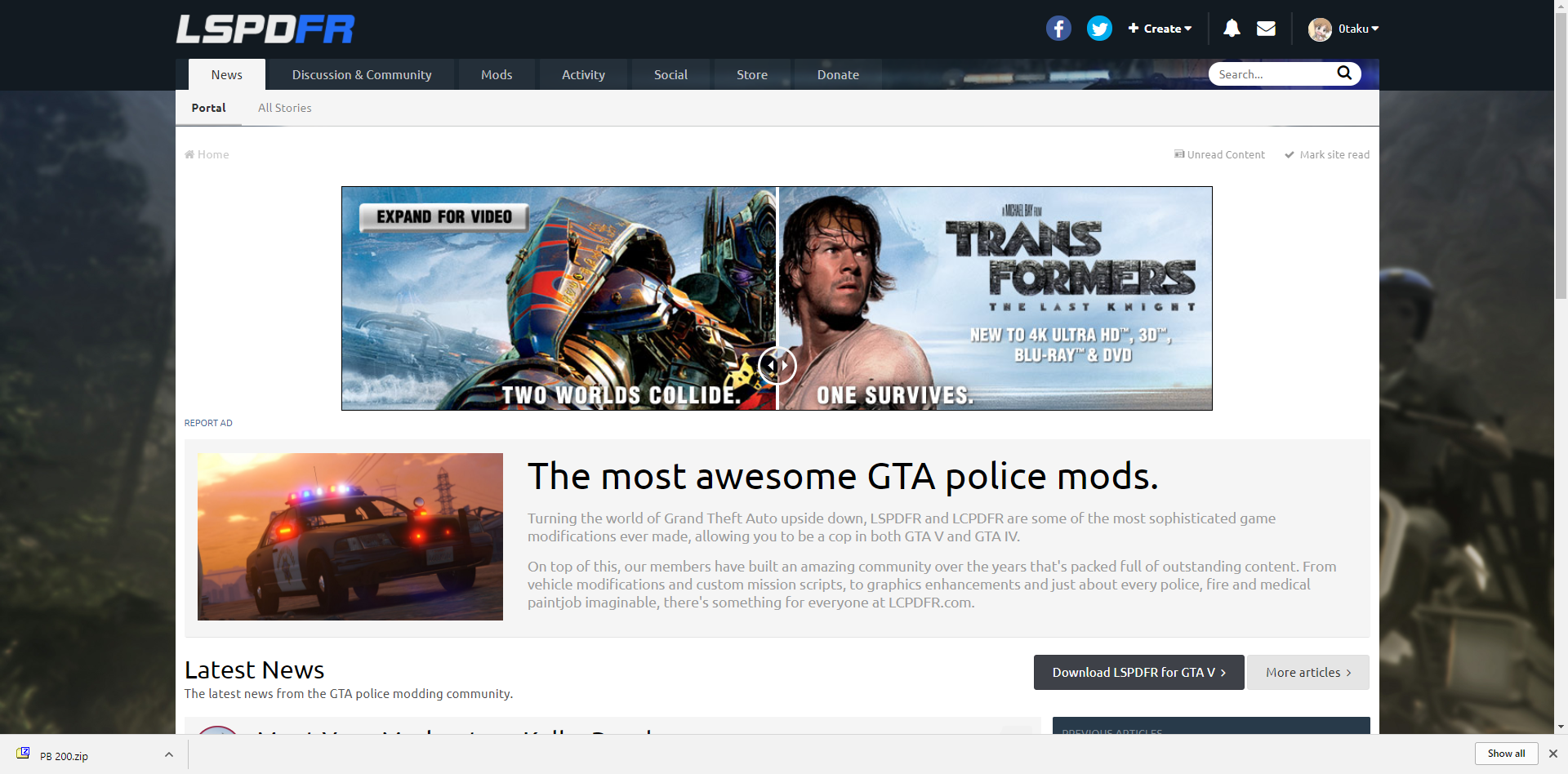The height and width of the screenshot is (774, 1568).
Task: Visit the Store tab
Action: (752, 74)
